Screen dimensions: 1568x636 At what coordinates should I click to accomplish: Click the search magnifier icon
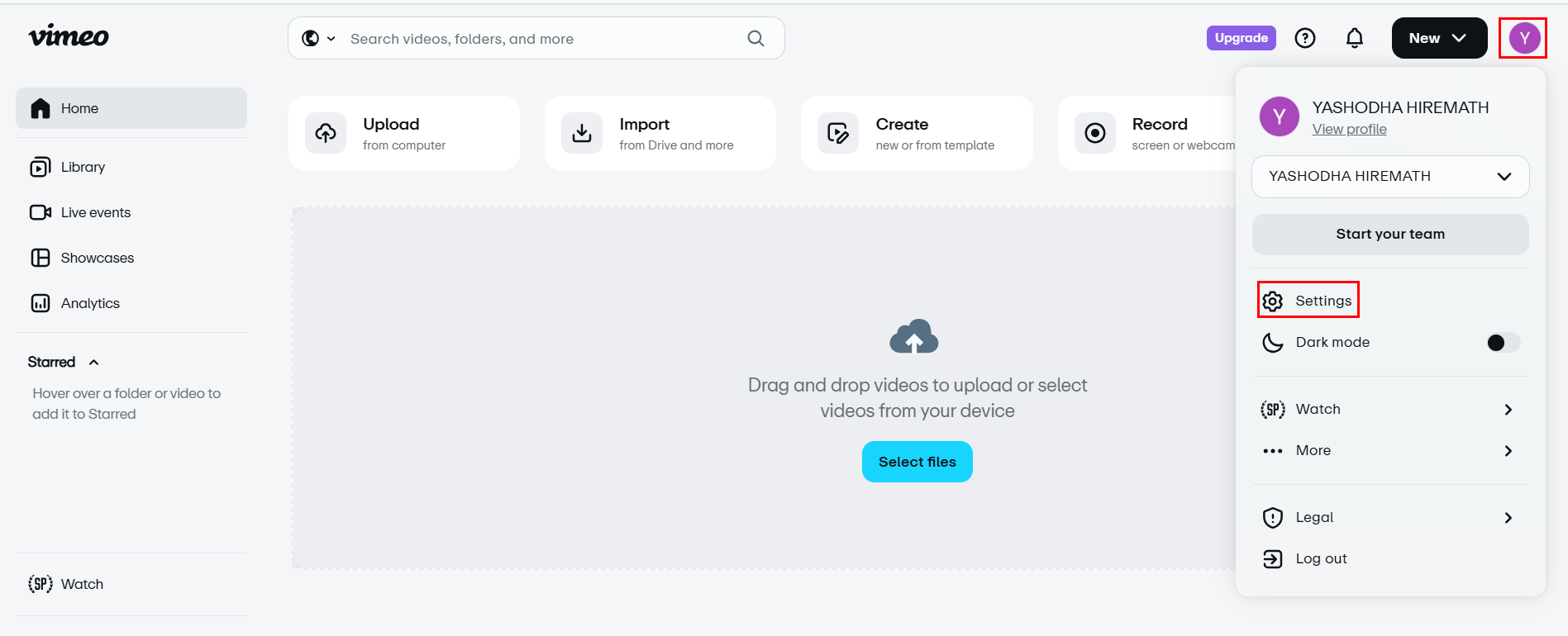[x=755, y=38]
